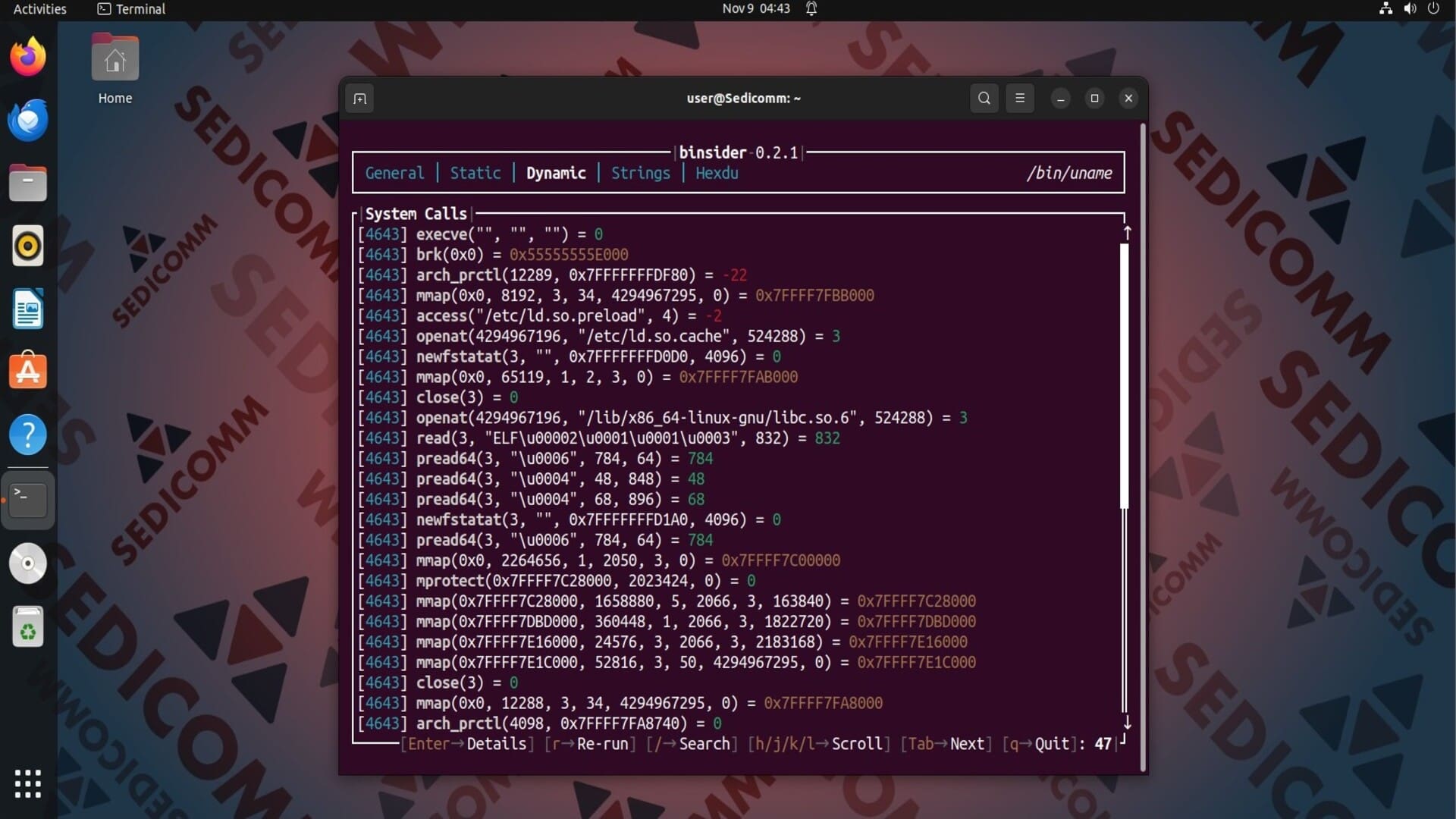This screenshot has height=819, width=1456.
Task: Open Ubuntu Software store icon
Action: pyautogui.click(x=28, y=372)
